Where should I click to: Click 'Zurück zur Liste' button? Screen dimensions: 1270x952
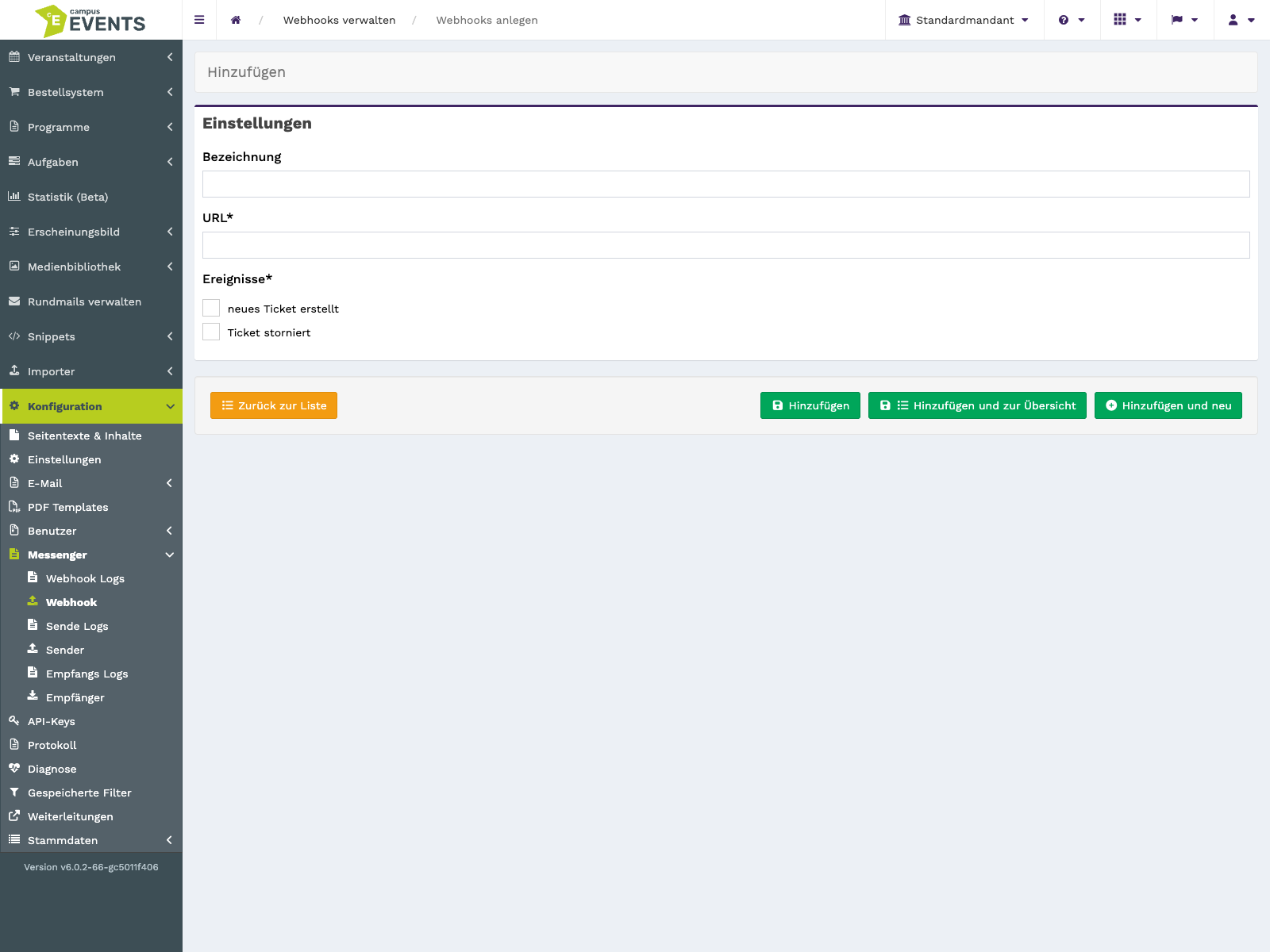(274, 405)
